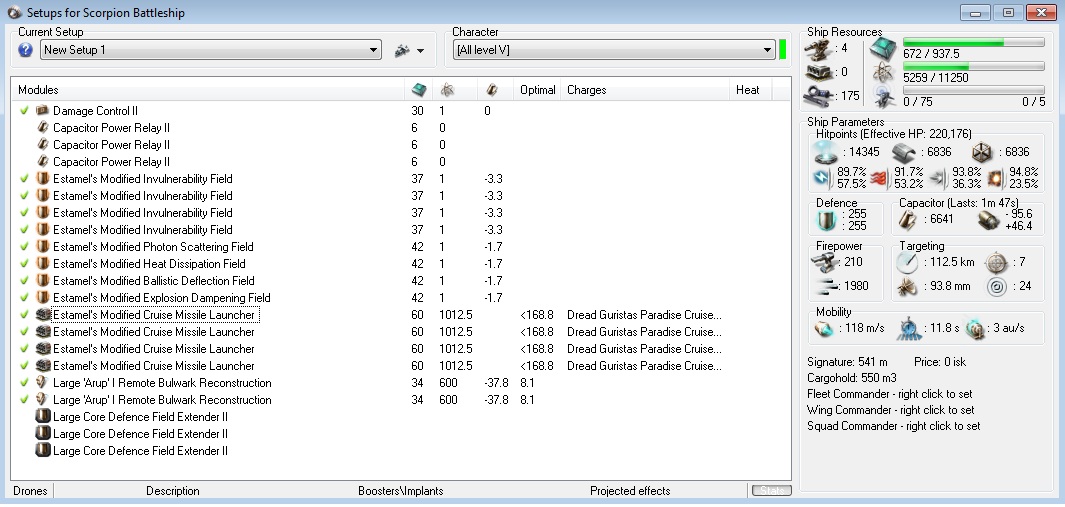
Task: Click Fleet Commander right click to set
Action: pyautogui.click(x=890, y=394)
